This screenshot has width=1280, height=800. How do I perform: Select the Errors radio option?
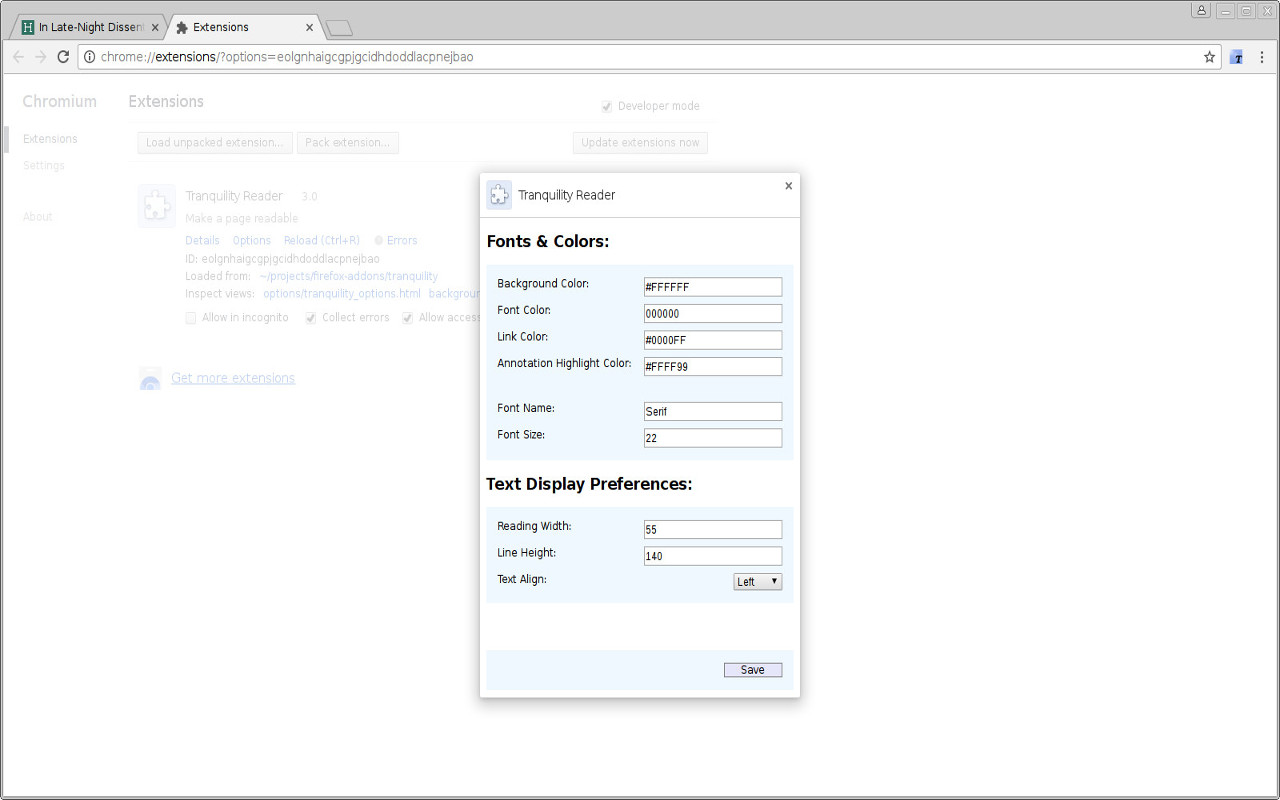tap(379, 241)
